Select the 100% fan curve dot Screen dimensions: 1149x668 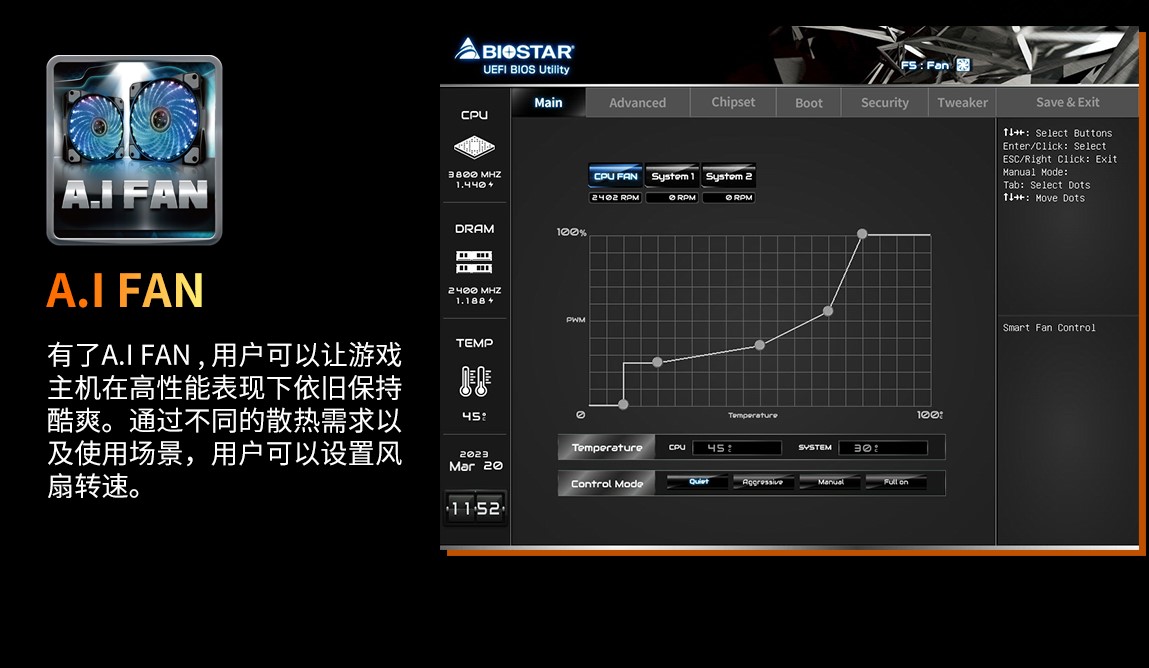pyautogui.click(x=862, y=234)
